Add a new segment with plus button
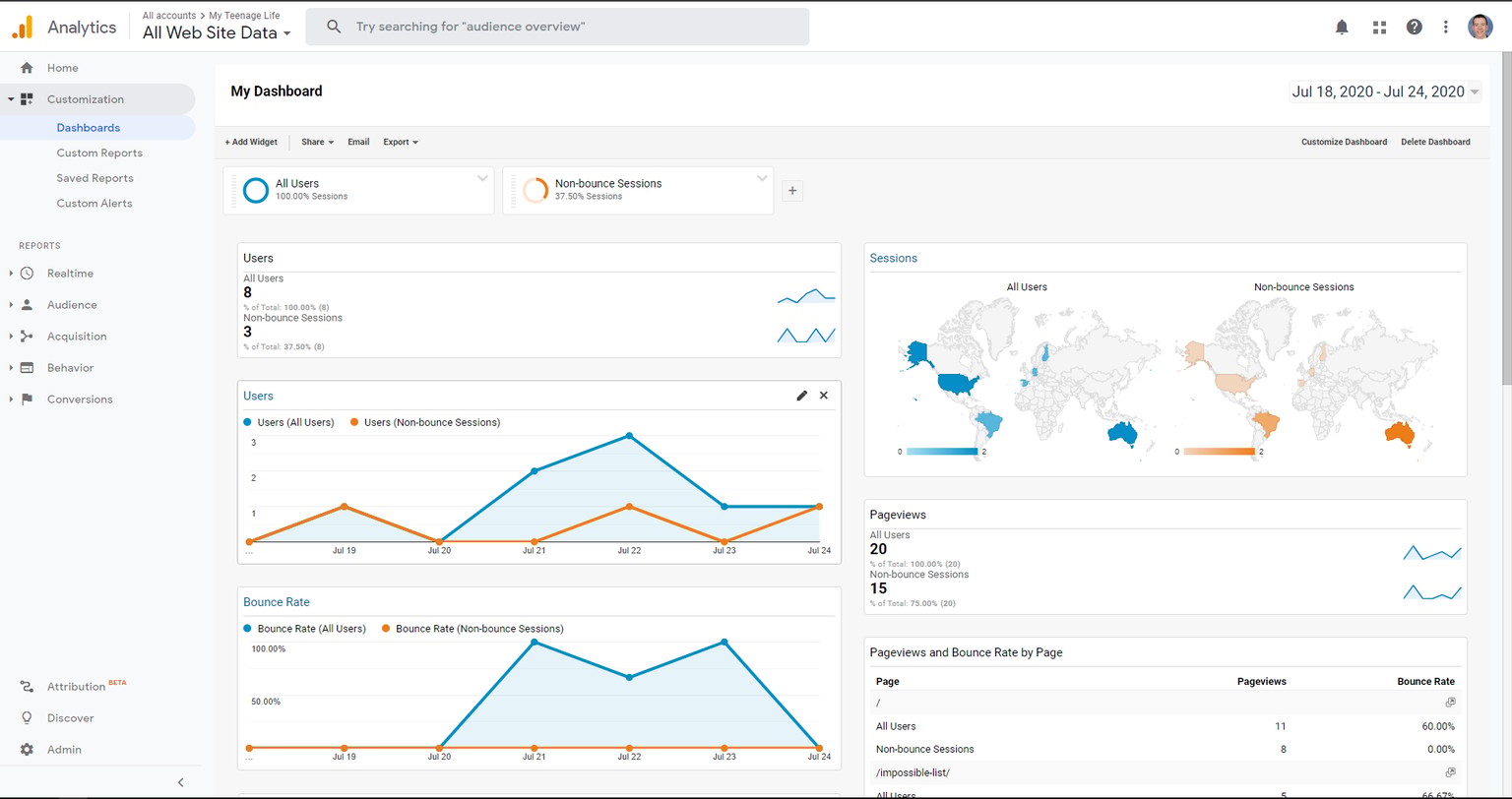 point(792,191)
